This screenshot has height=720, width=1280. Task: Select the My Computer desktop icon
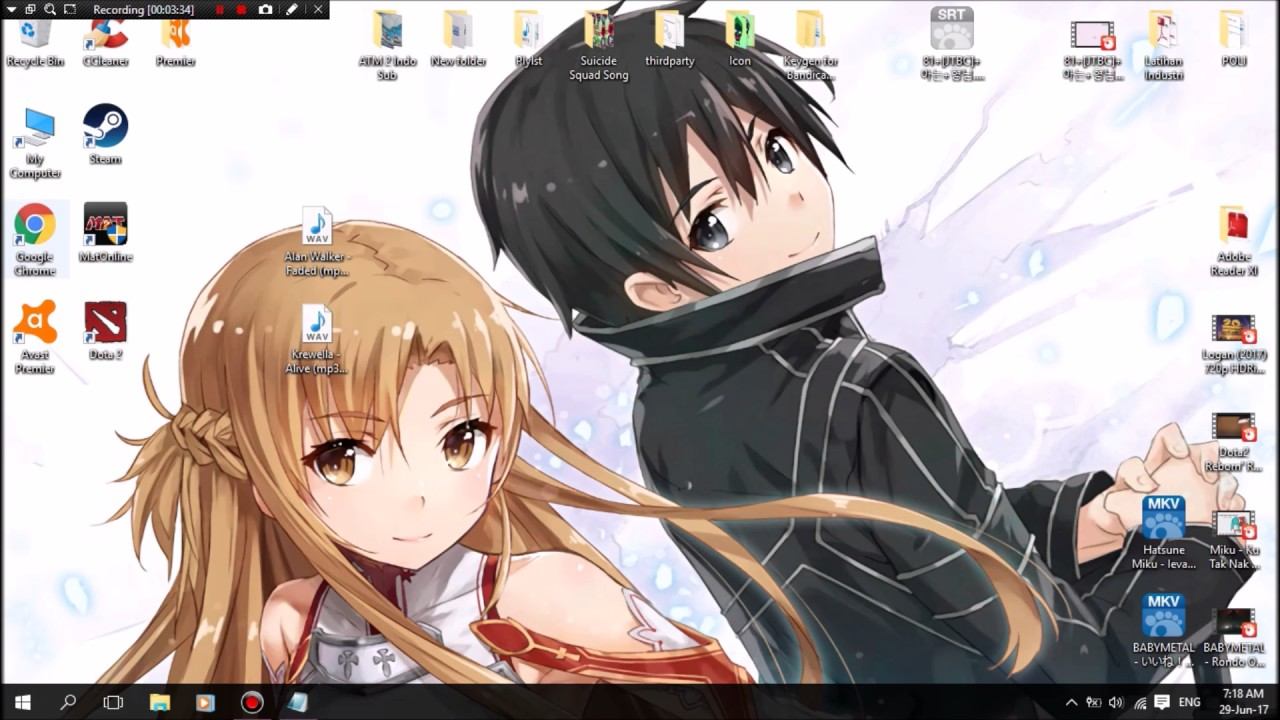35,143
